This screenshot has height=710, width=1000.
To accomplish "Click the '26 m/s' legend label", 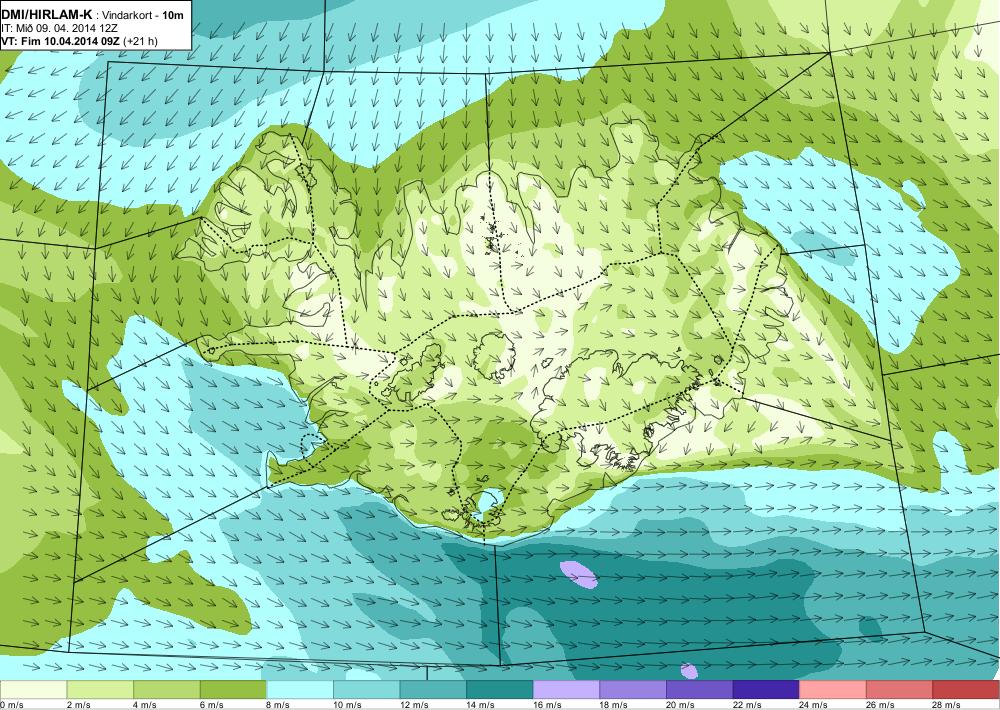I will [x=880, y=705].
